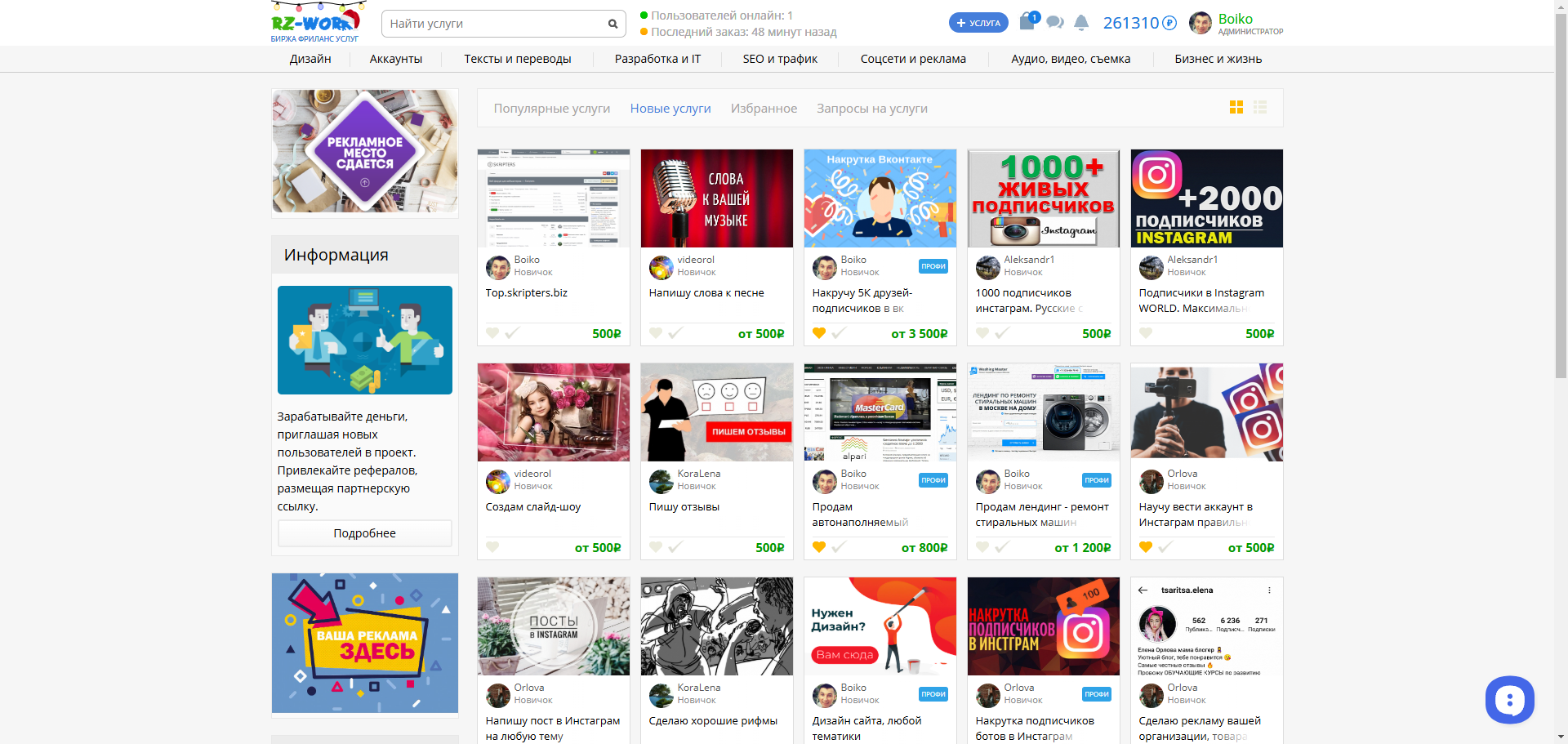The image size is (1568, 744).
Task: Unfavorite the 'Накручу 5К друзей' service
Action: coord(819,333)
